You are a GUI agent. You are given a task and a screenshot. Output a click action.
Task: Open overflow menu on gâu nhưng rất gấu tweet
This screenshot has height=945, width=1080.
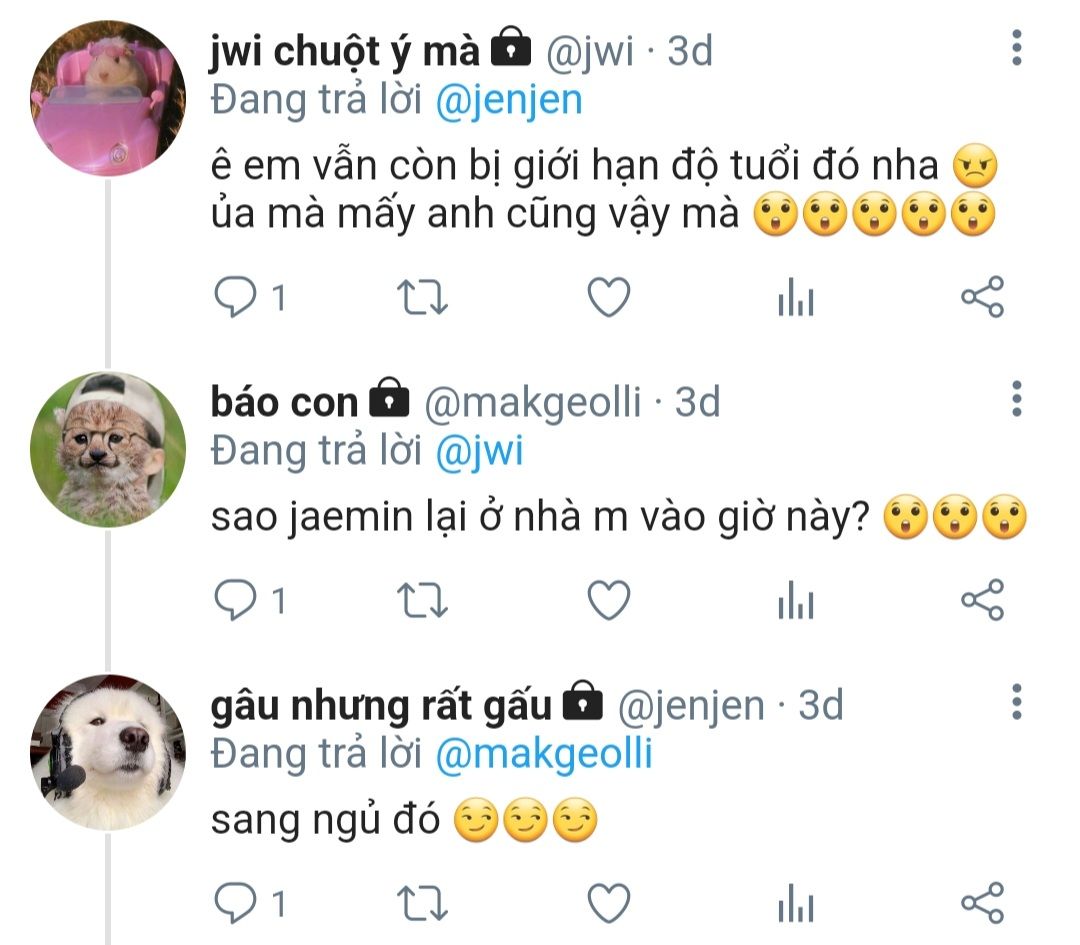pos(1017,702)
